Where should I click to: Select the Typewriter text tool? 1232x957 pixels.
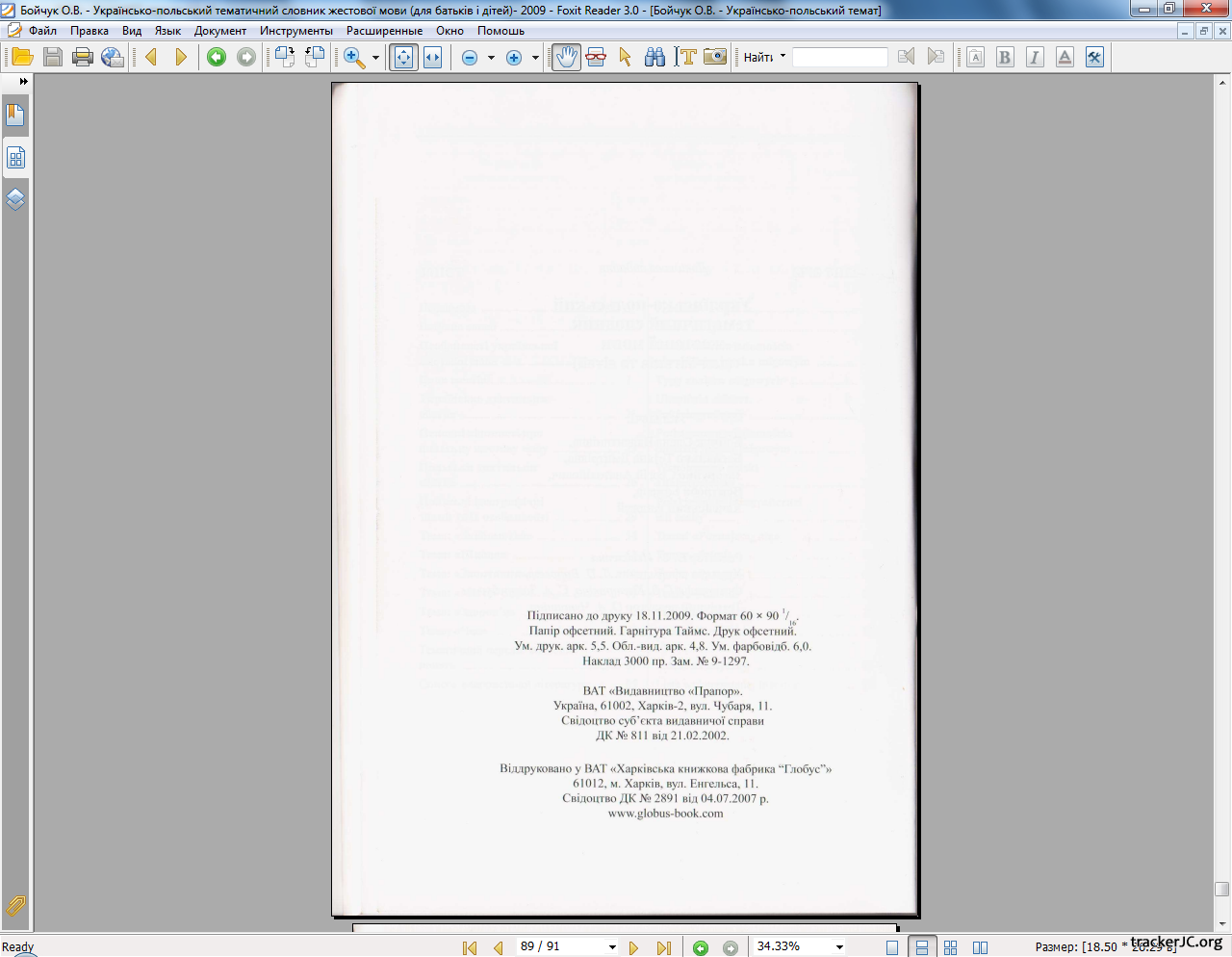[x=685, y=58]
